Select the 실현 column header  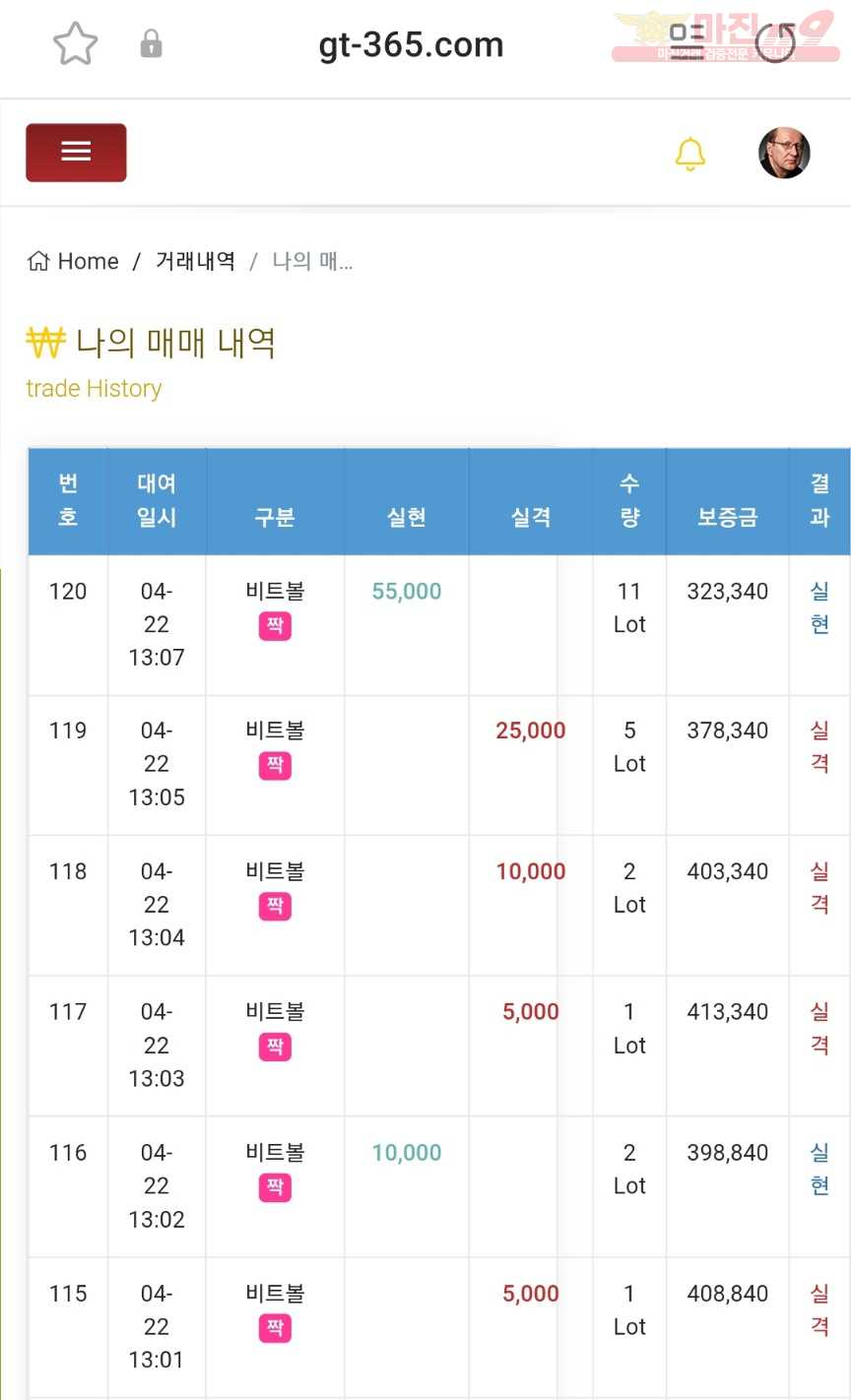pyautogui.click(x=407, y=517)
